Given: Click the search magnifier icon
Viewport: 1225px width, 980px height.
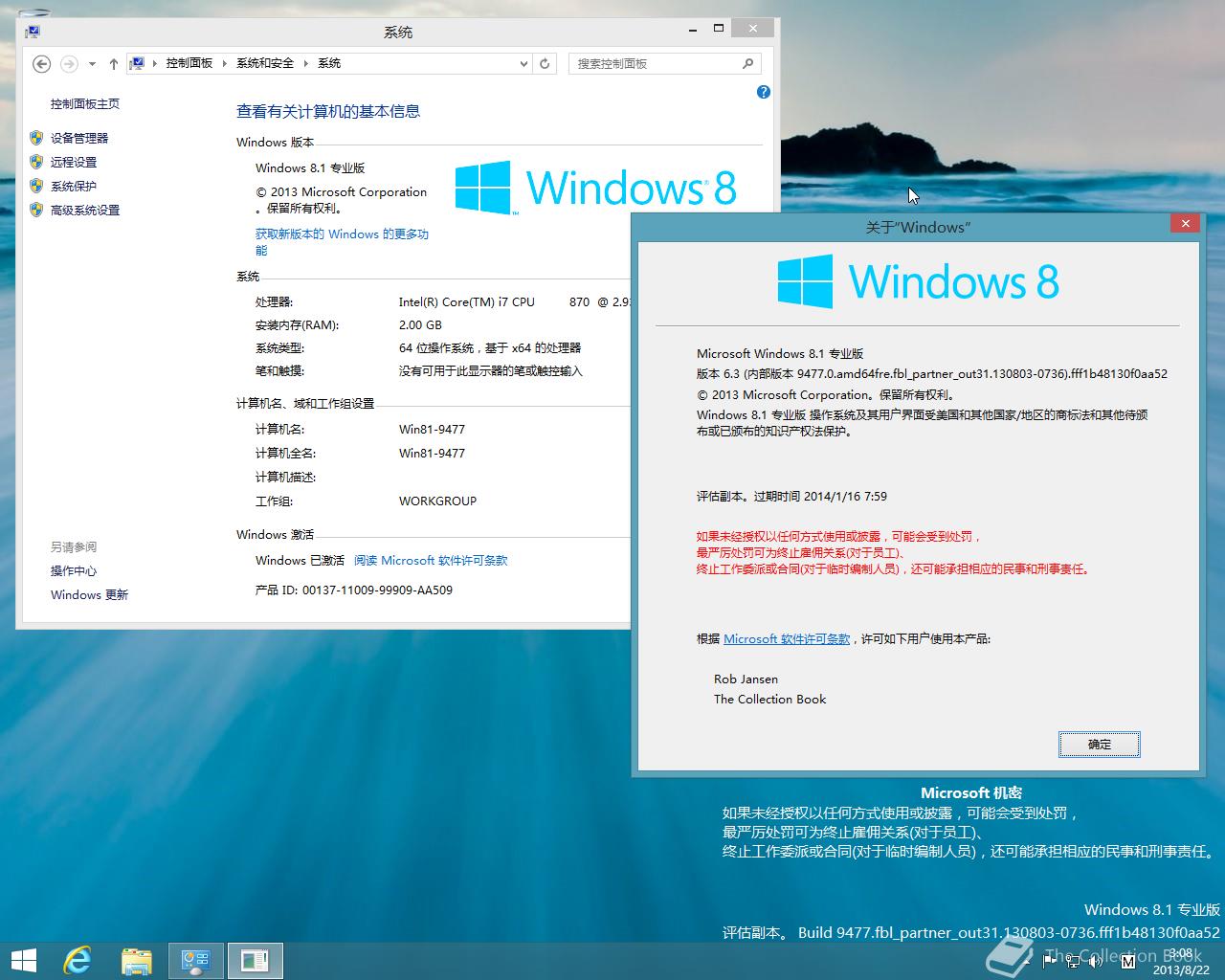Looking at the screenshot, I should pos(748,64).
